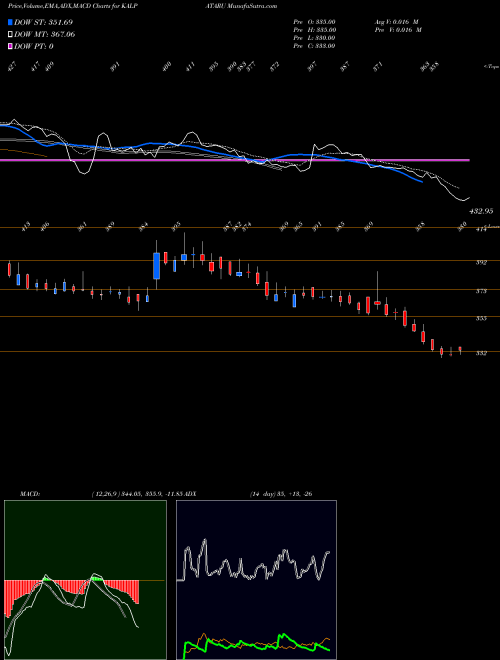Select the DOW MT value label
Screen dimensions: 500x660
(x=45, y=35)
